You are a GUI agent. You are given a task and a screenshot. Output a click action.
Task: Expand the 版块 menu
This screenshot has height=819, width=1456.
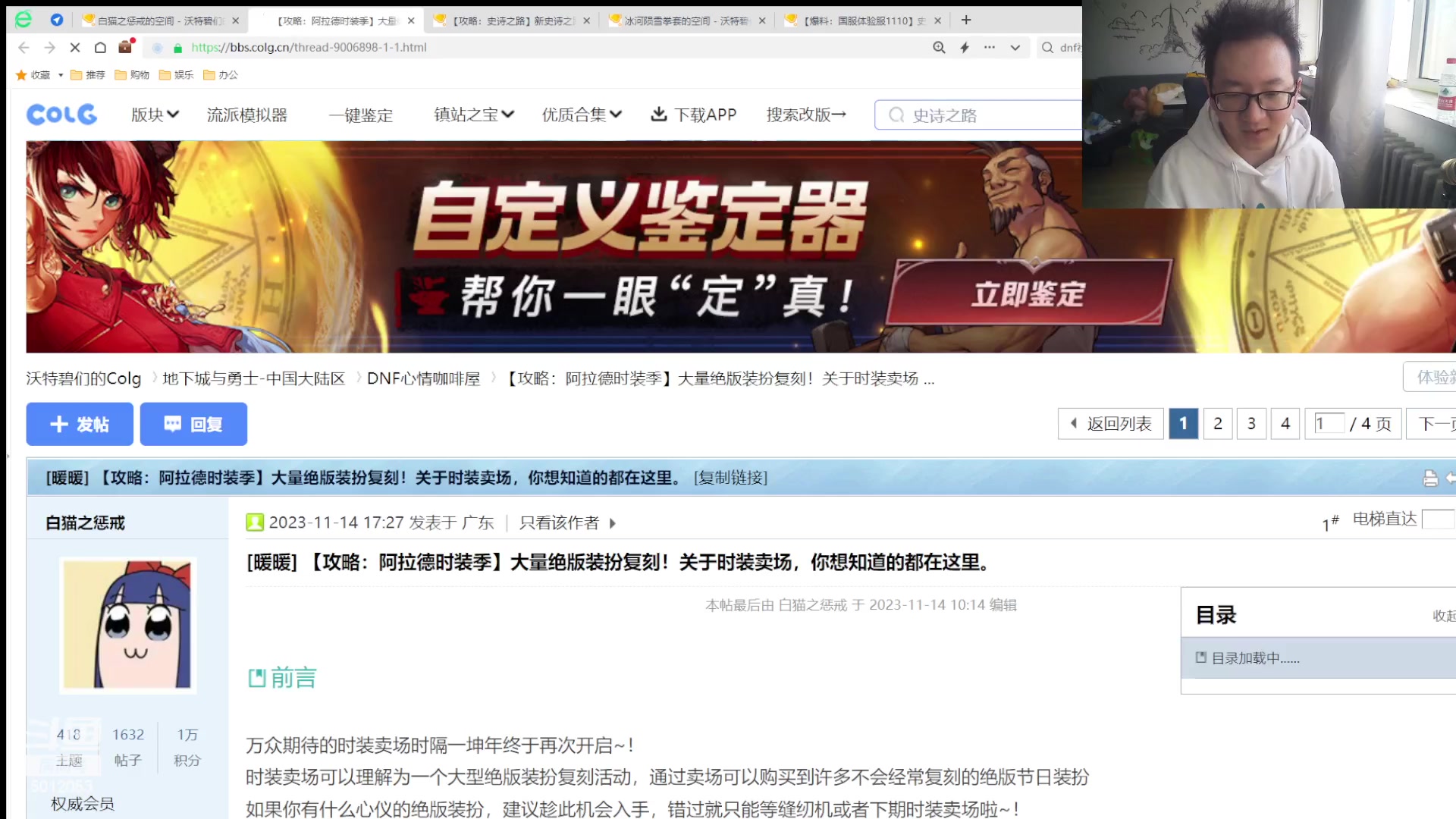(155, 115)
